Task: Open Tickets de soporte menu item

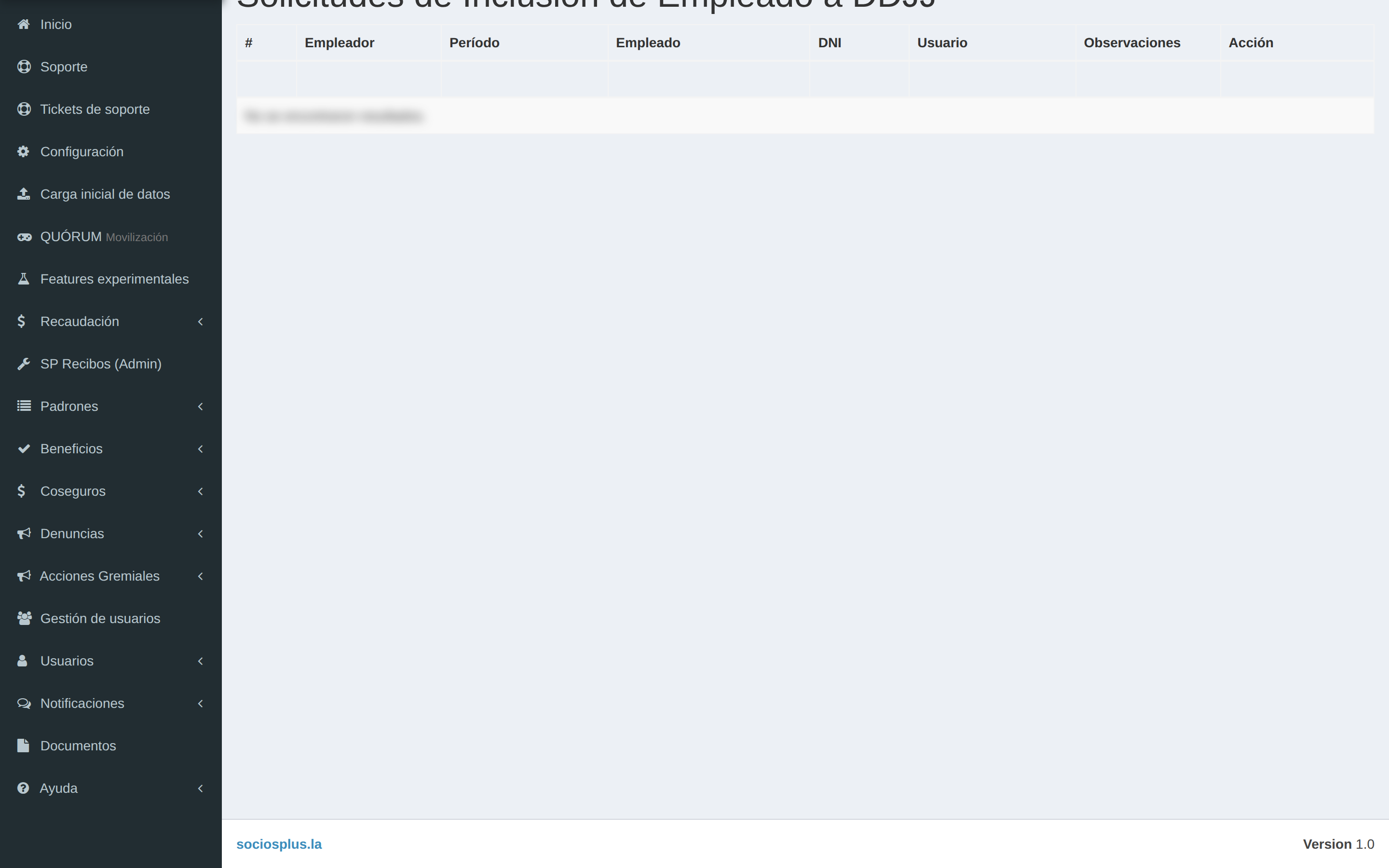Action: (111, 109)
